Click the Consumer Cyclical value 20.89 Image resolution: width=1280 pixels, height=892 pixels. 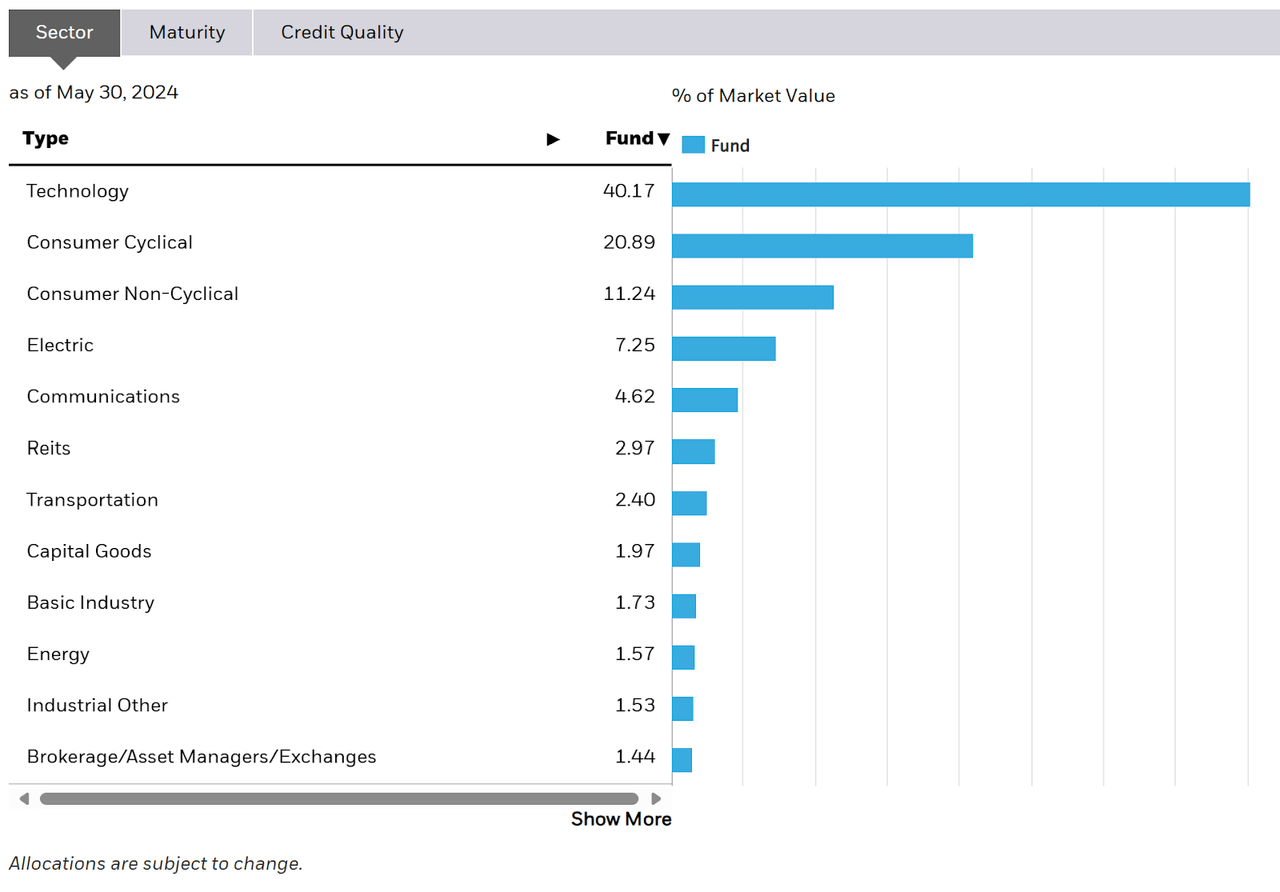(629, 242)
